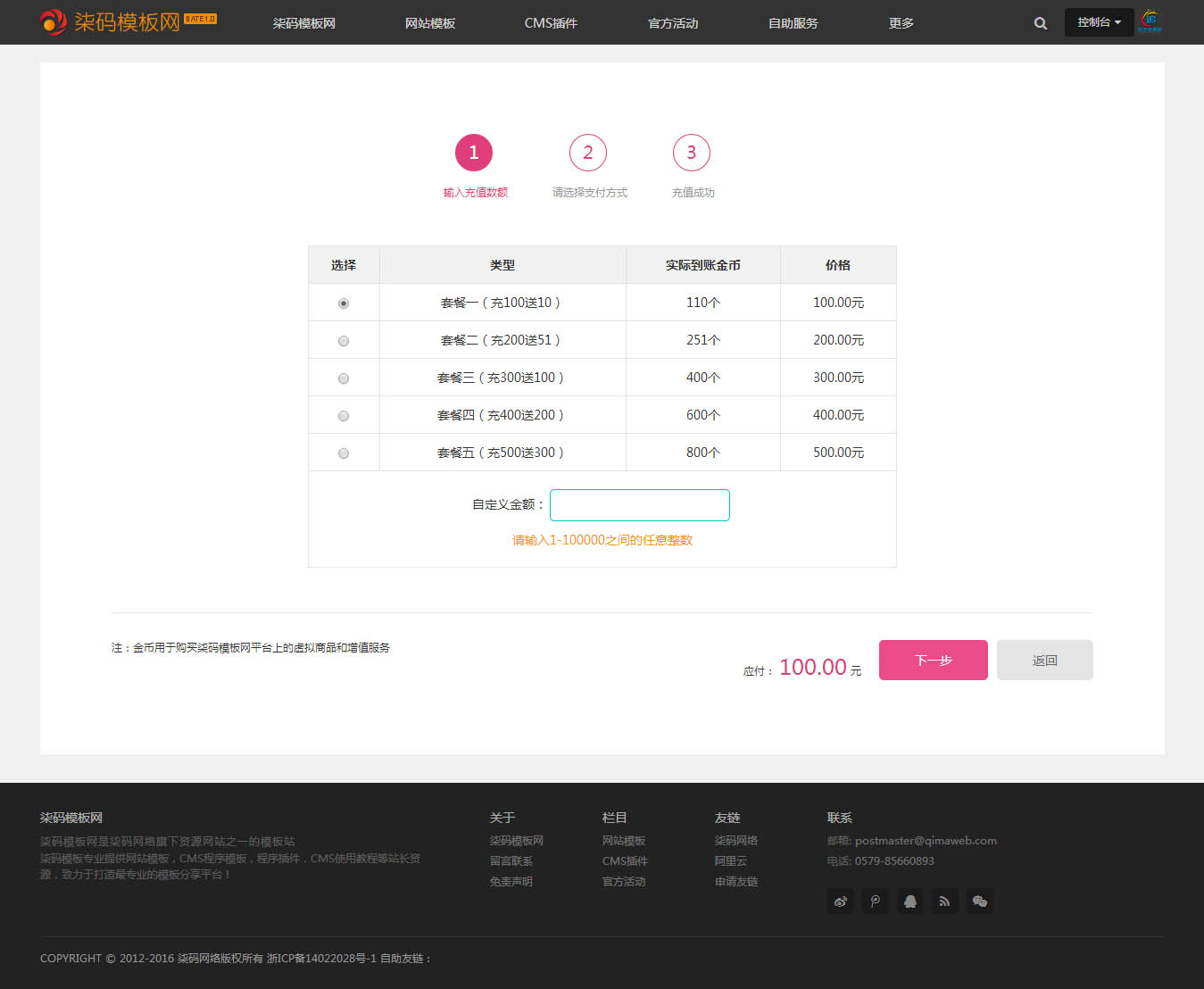This screenshot has height=989, width=1204.
Task: Open footer friend link 阿里云
Action: click(731, 861)
